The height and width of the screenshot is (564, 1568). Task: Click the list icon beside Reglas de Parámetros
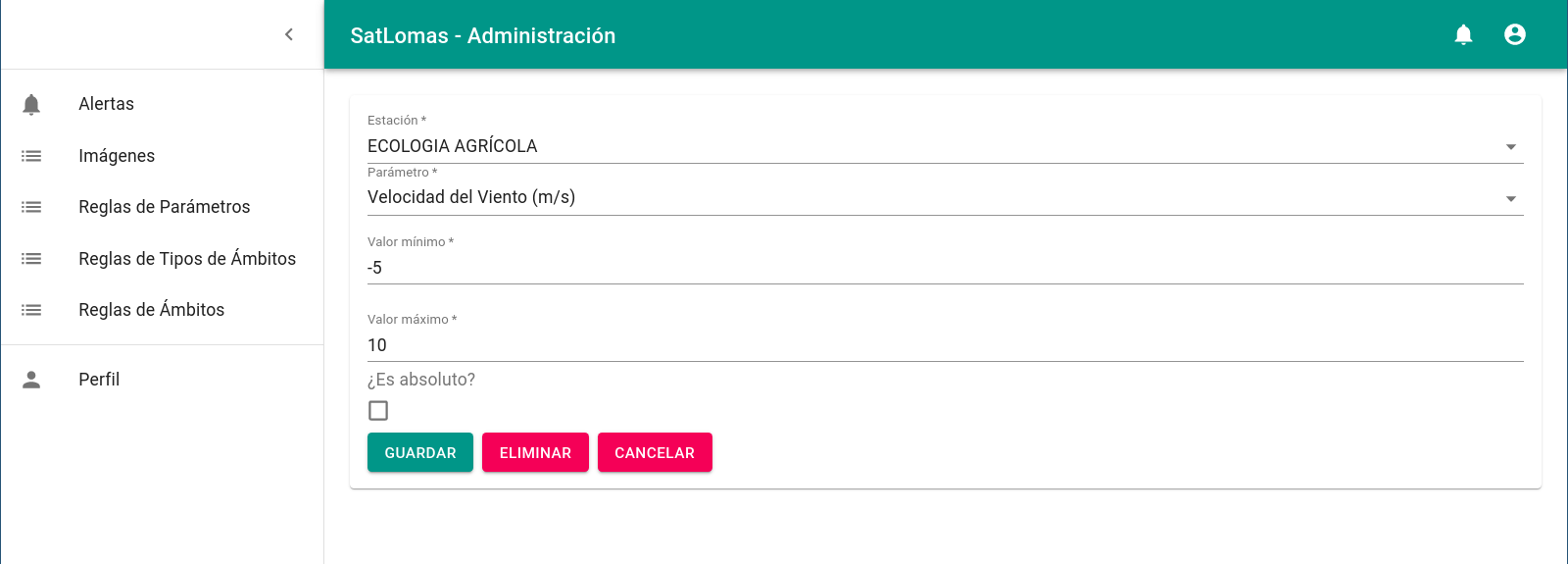pyautogui.click(x=31, y=207)
